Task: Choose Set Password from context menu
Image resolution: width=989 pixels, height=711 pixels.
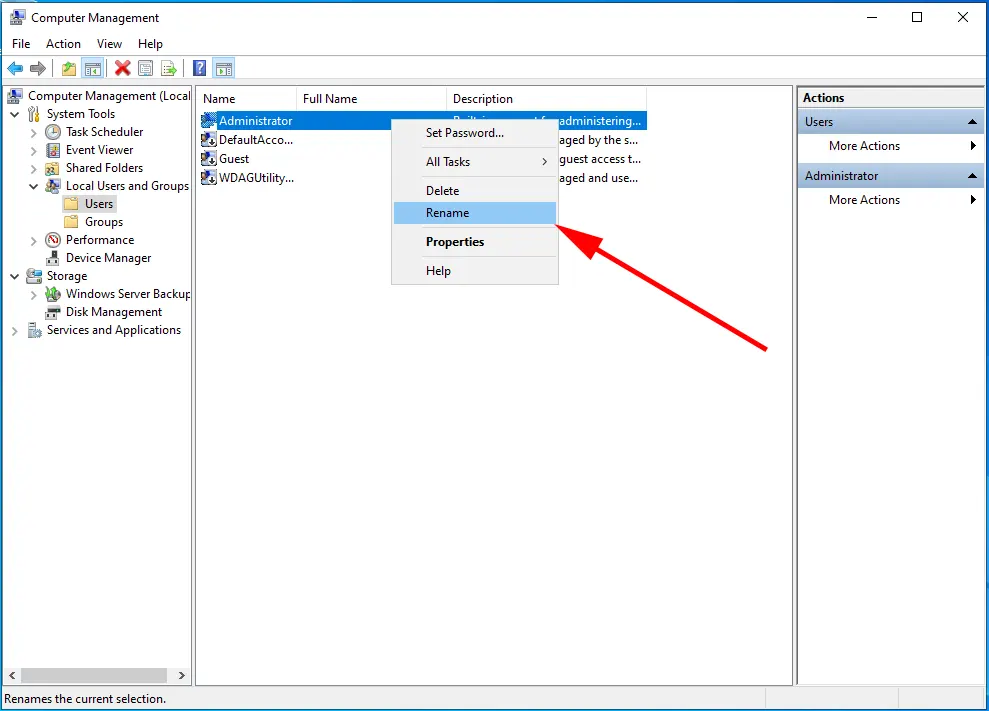Action: pos(475,133)
